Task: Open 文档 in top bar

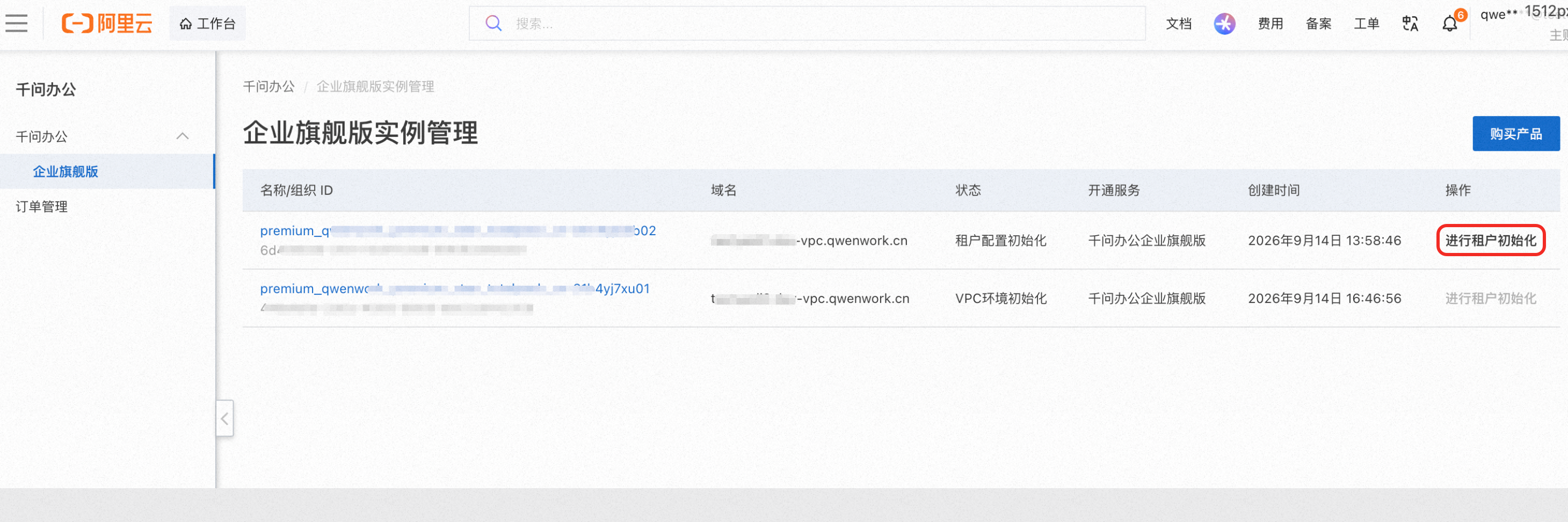Action: click(1179, 23)
